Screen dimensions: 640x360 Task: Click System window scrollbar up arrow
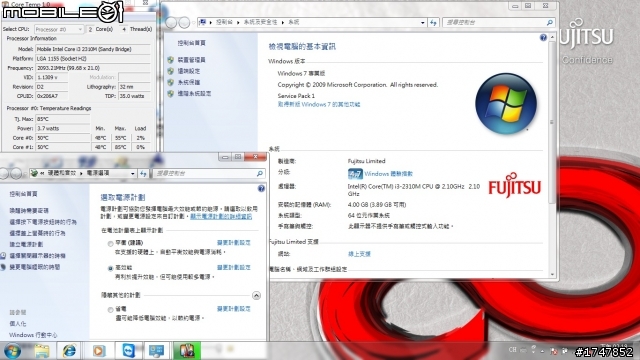(552, 38)
